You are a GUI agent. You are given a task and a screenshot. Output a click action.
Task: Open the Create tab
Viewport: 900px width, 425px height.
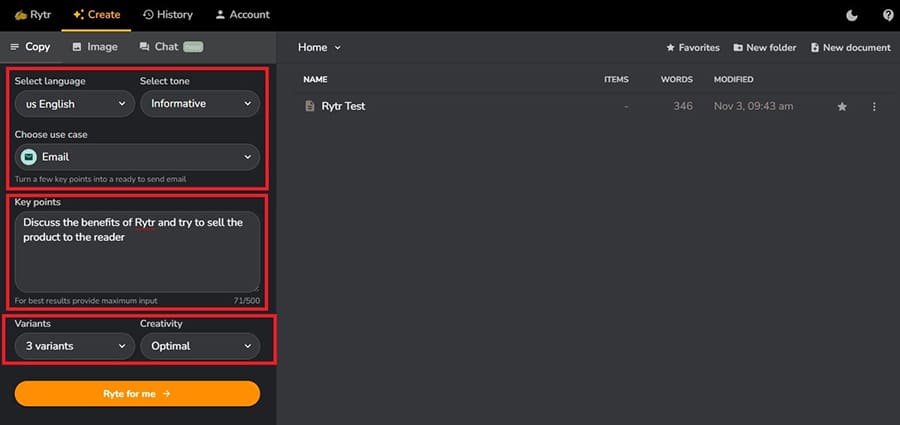96,15
